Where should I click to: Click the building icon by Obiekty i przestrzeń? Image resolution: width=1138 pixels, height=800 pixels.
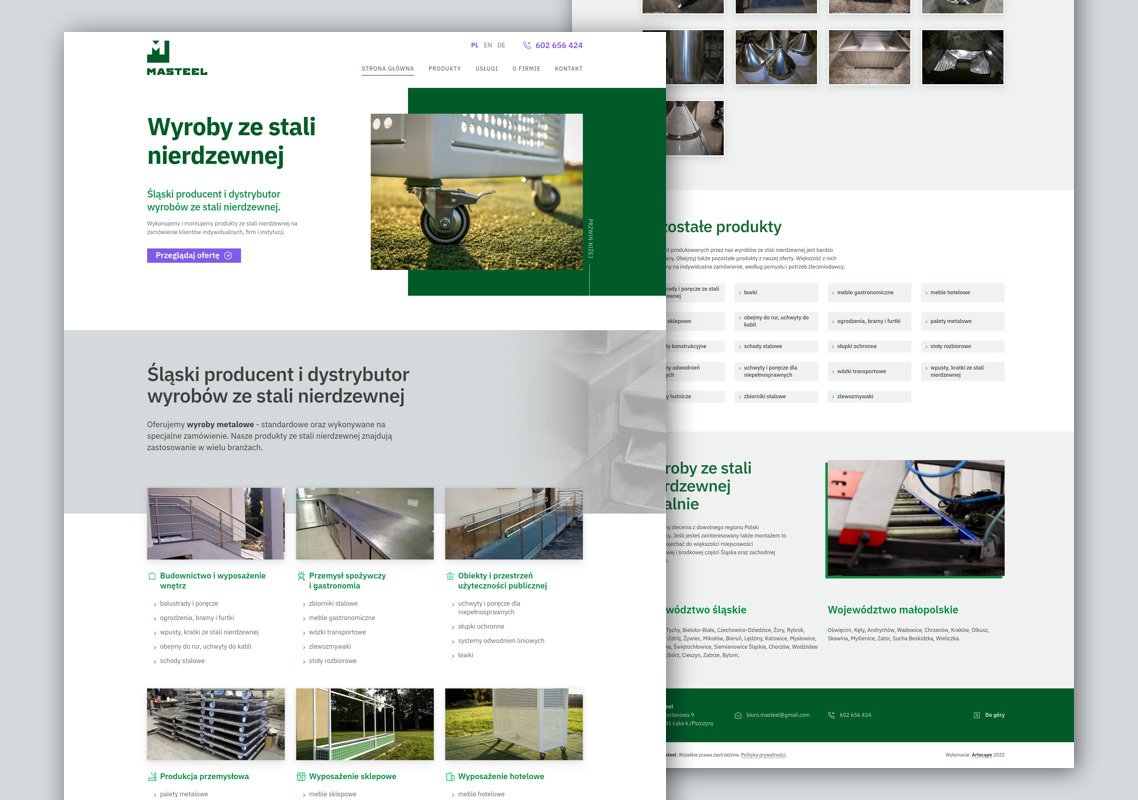(450, 576)
